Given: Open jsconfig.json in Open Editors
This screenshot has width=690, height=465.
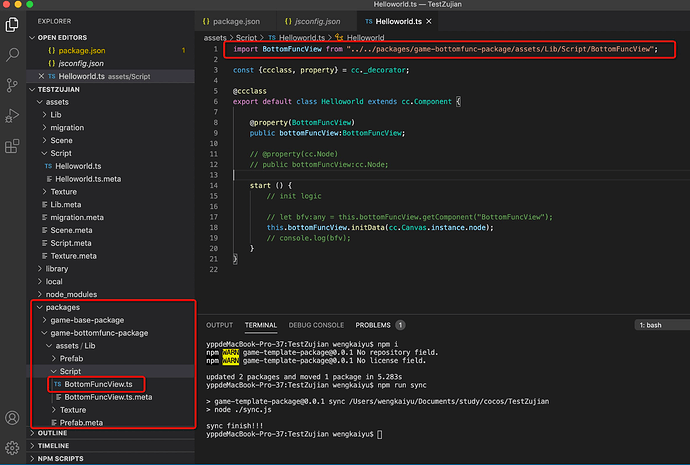Looking at the screenshot, I should click(111, 63).
